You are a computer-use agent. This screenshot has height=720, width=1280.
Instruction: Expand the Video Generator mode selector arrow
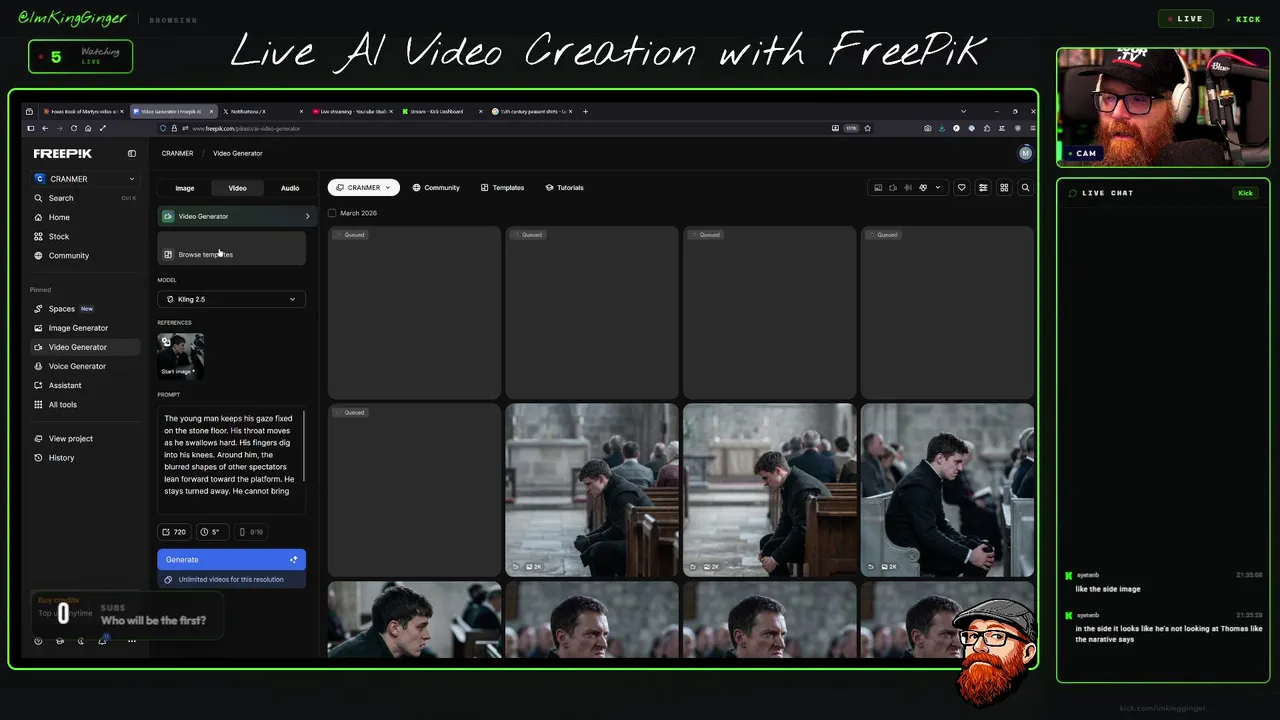coord(307,216)
